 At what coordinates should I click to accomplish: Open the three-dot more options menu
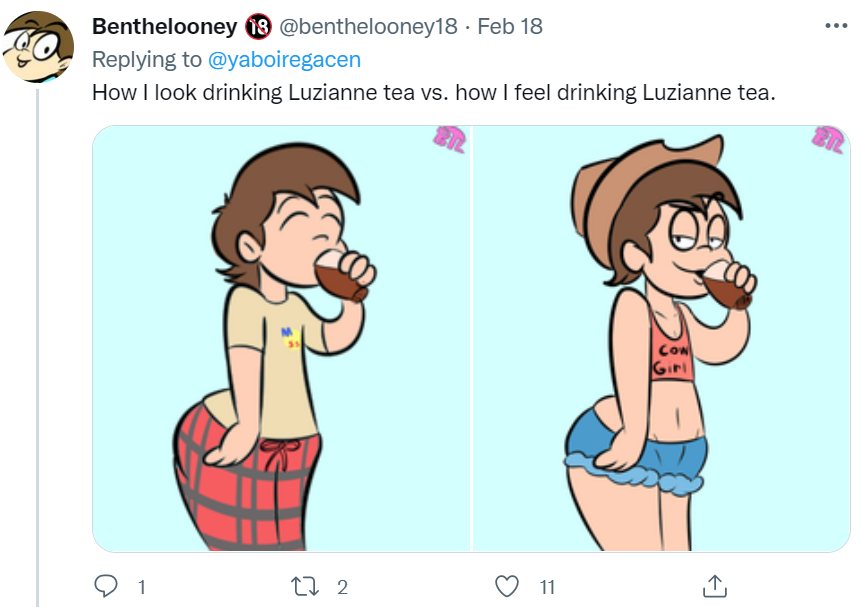point(836,26)
